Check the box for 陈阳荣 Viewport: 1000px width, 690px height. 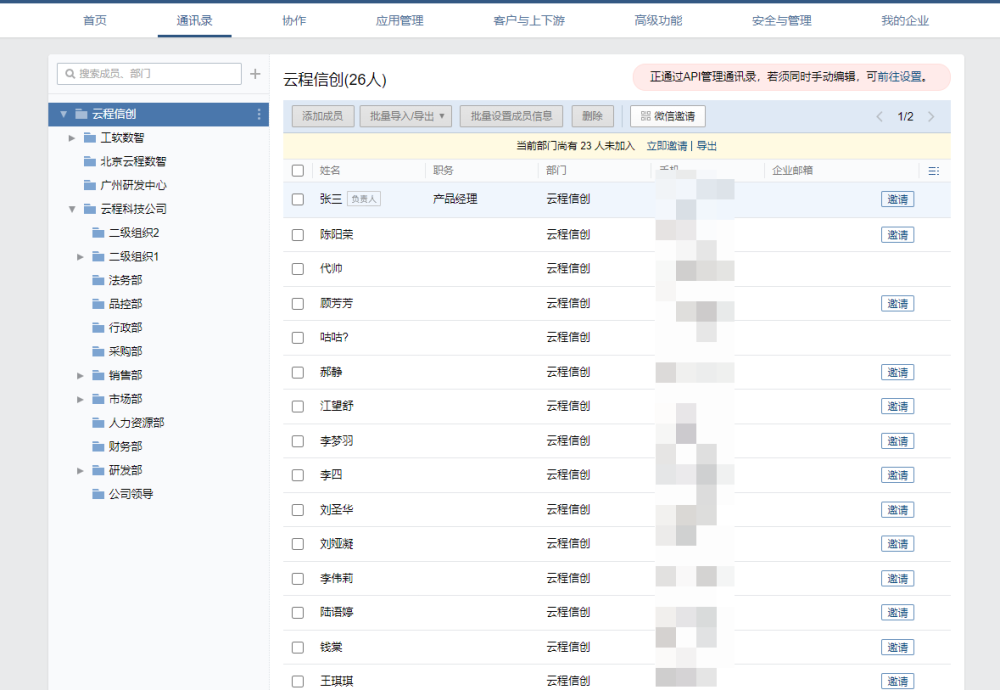298,235
